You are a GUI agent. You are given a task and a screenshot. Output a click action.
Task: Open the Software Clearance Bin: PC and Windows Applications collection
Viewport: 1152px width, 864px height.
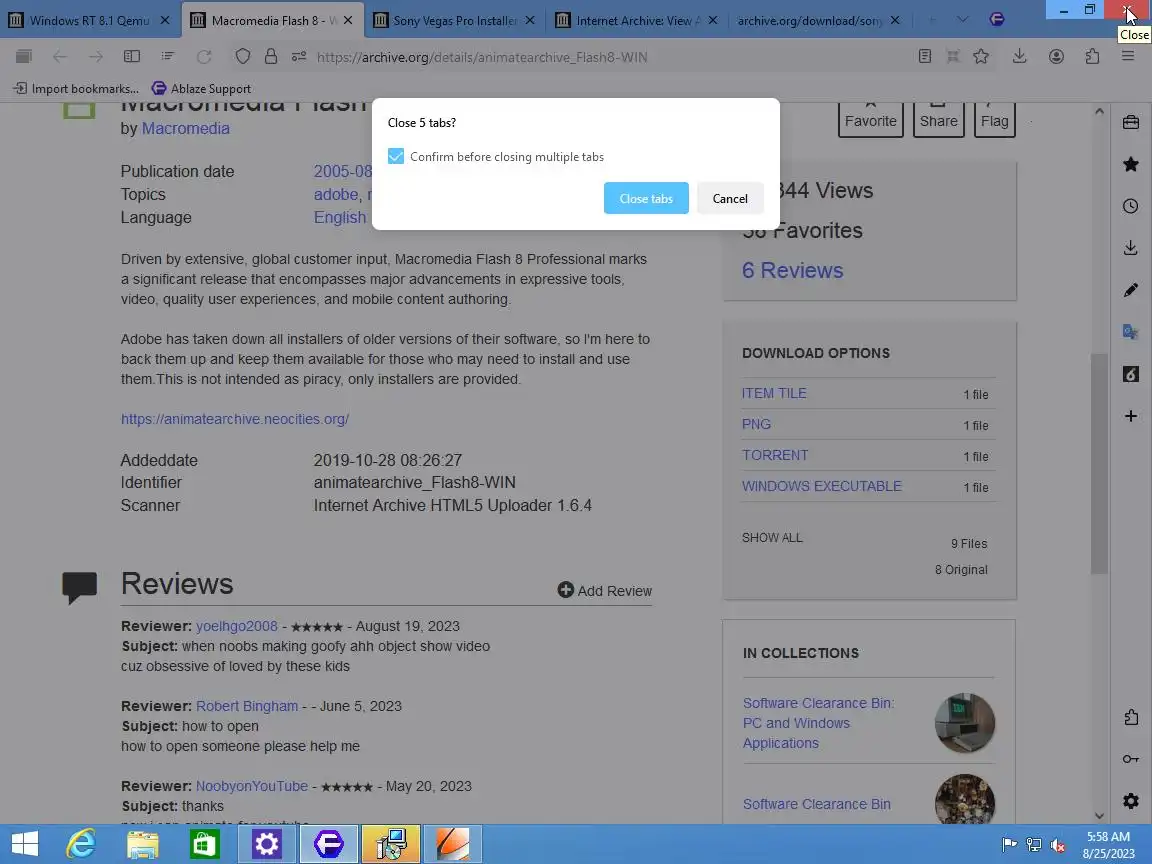coord(818,723)
